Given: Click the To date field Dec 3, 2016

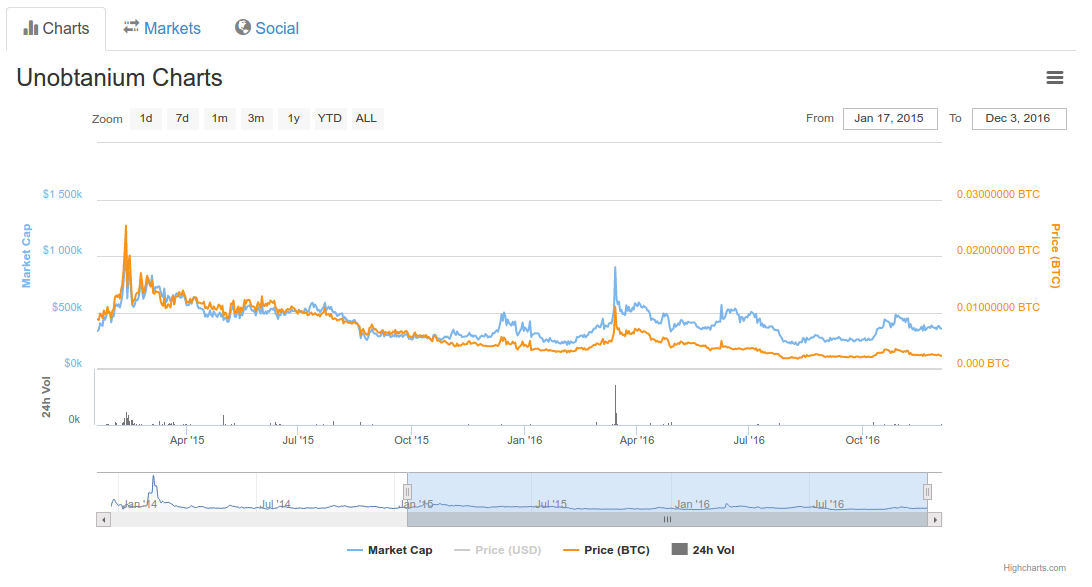Looking at the screenshot, I should click(x=1018, y=118).
